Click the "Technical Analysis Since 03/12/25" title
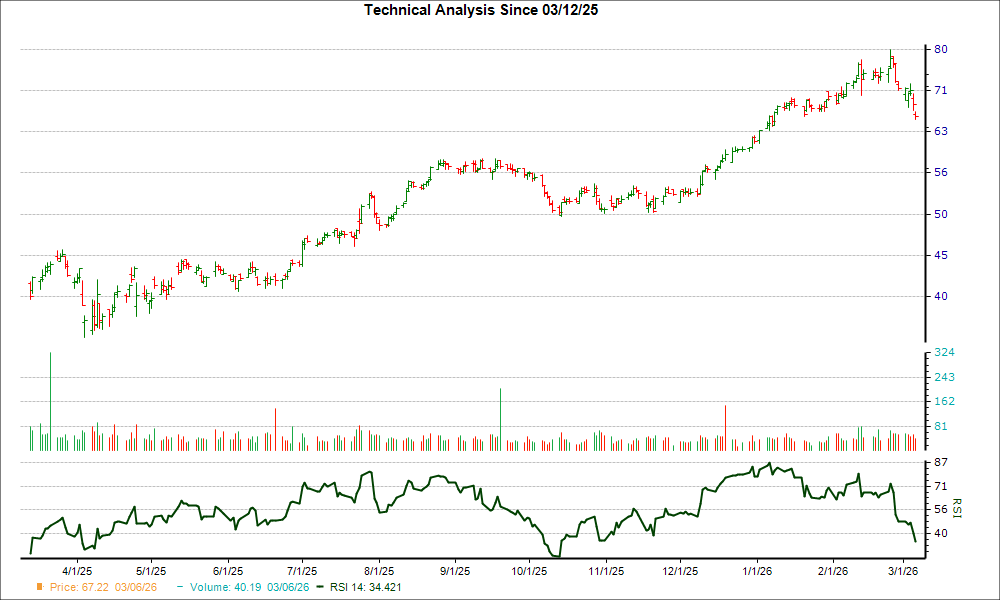This screenshot has width=1000, height=600. [480, 11]
